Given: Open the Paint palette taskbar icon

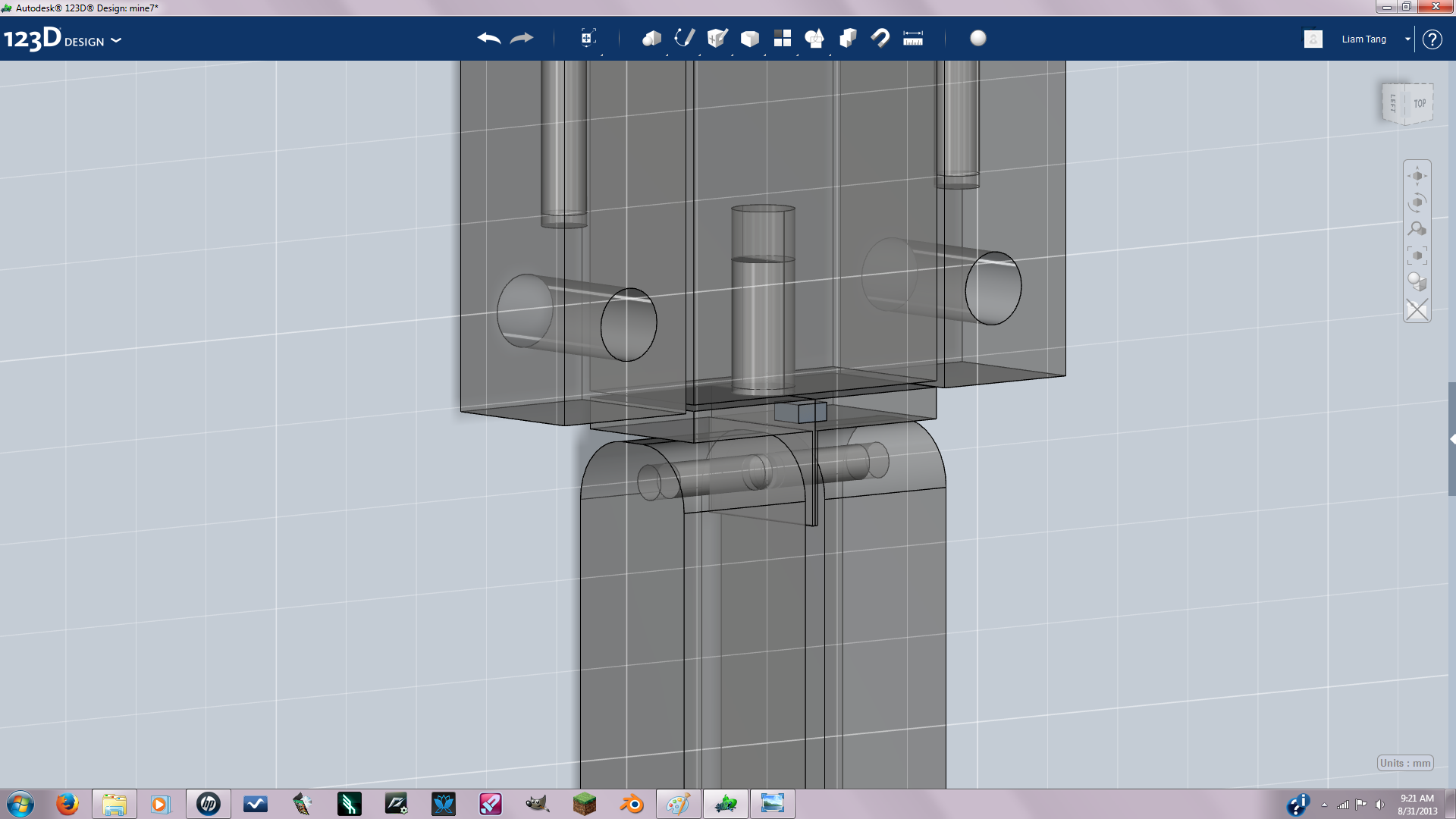Looking at the screenshot, I should [679, 804].
